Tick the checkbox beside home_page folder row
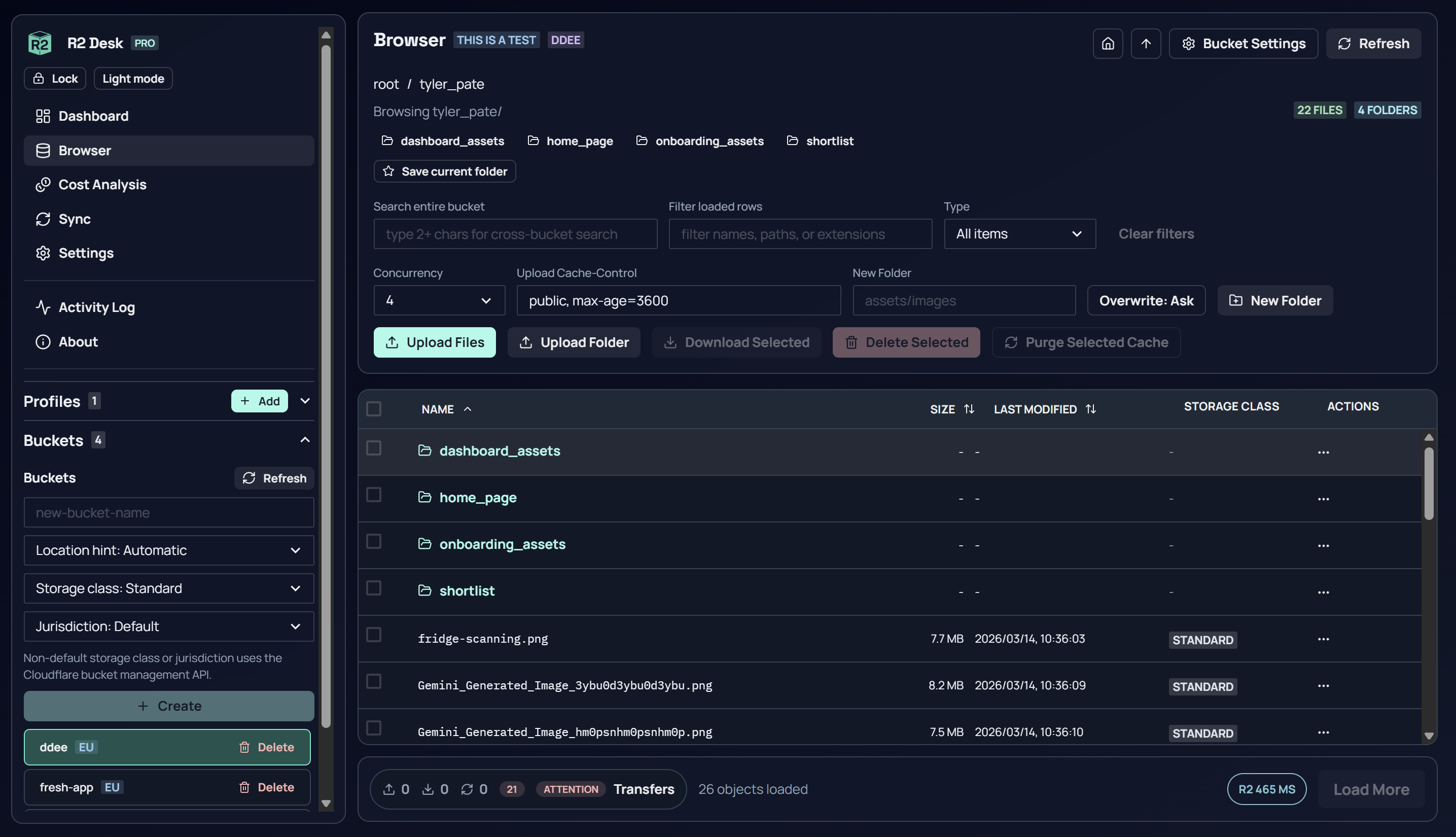 click(373, 495)
